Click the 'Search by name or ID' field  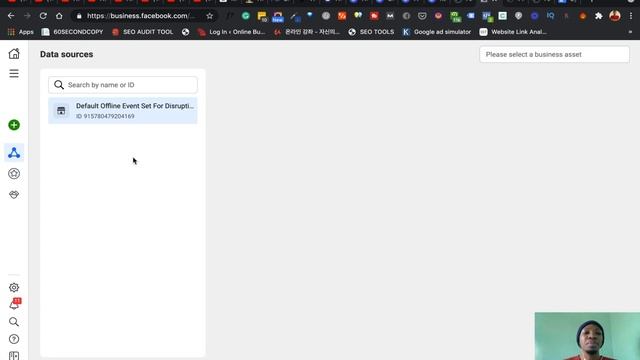(x=123, y=85)
